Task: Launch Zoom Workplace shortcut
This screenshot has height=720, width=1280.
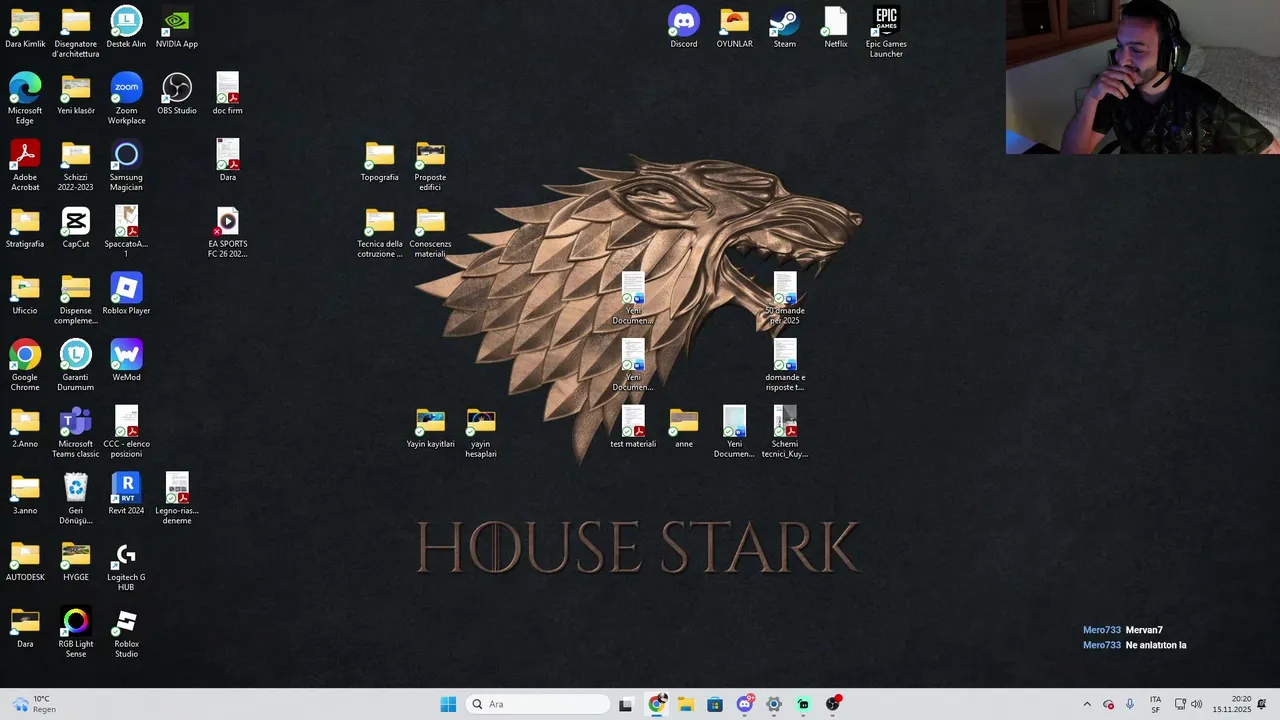Action: pyautogui.click(x=126, y=99)
